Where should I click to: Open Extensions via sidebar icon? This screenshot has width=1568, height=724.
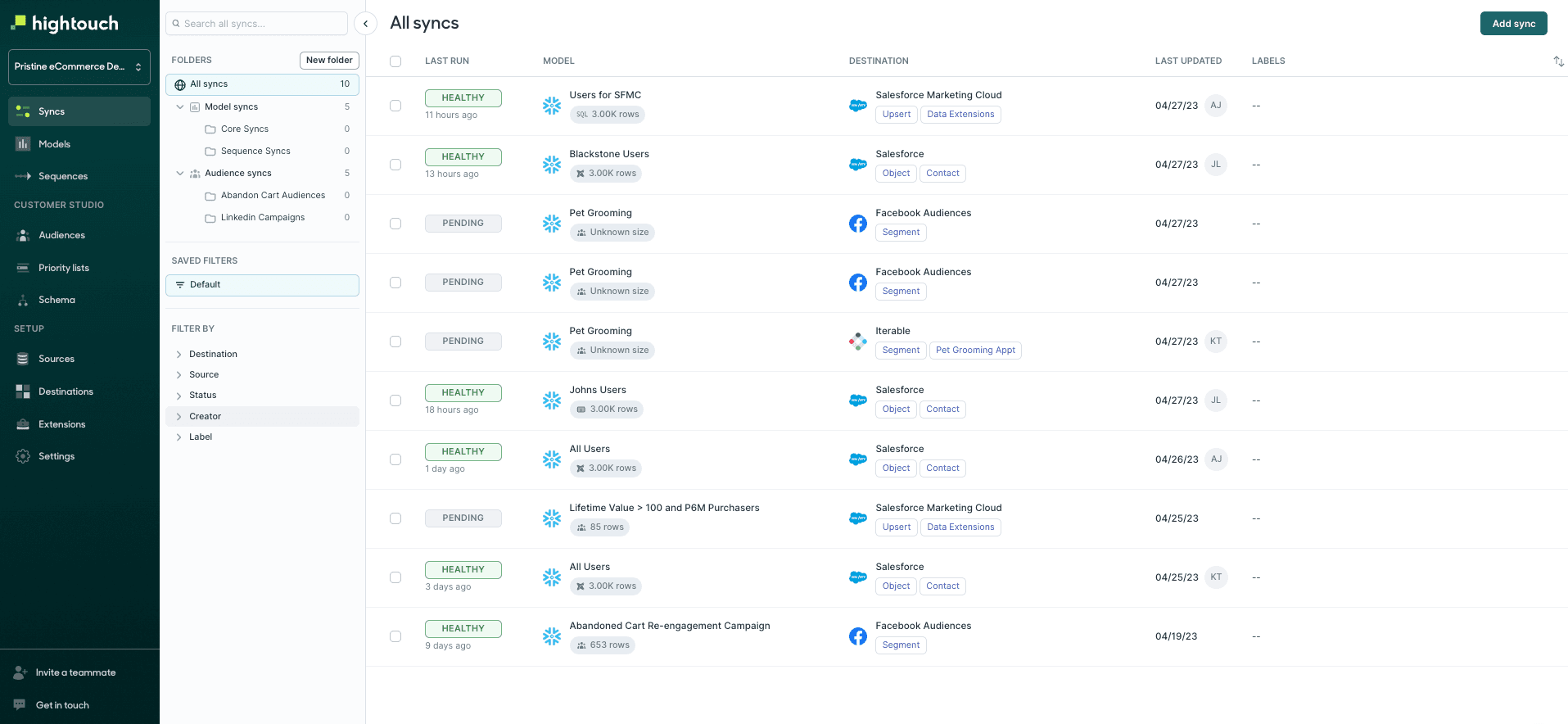(23, 424)
